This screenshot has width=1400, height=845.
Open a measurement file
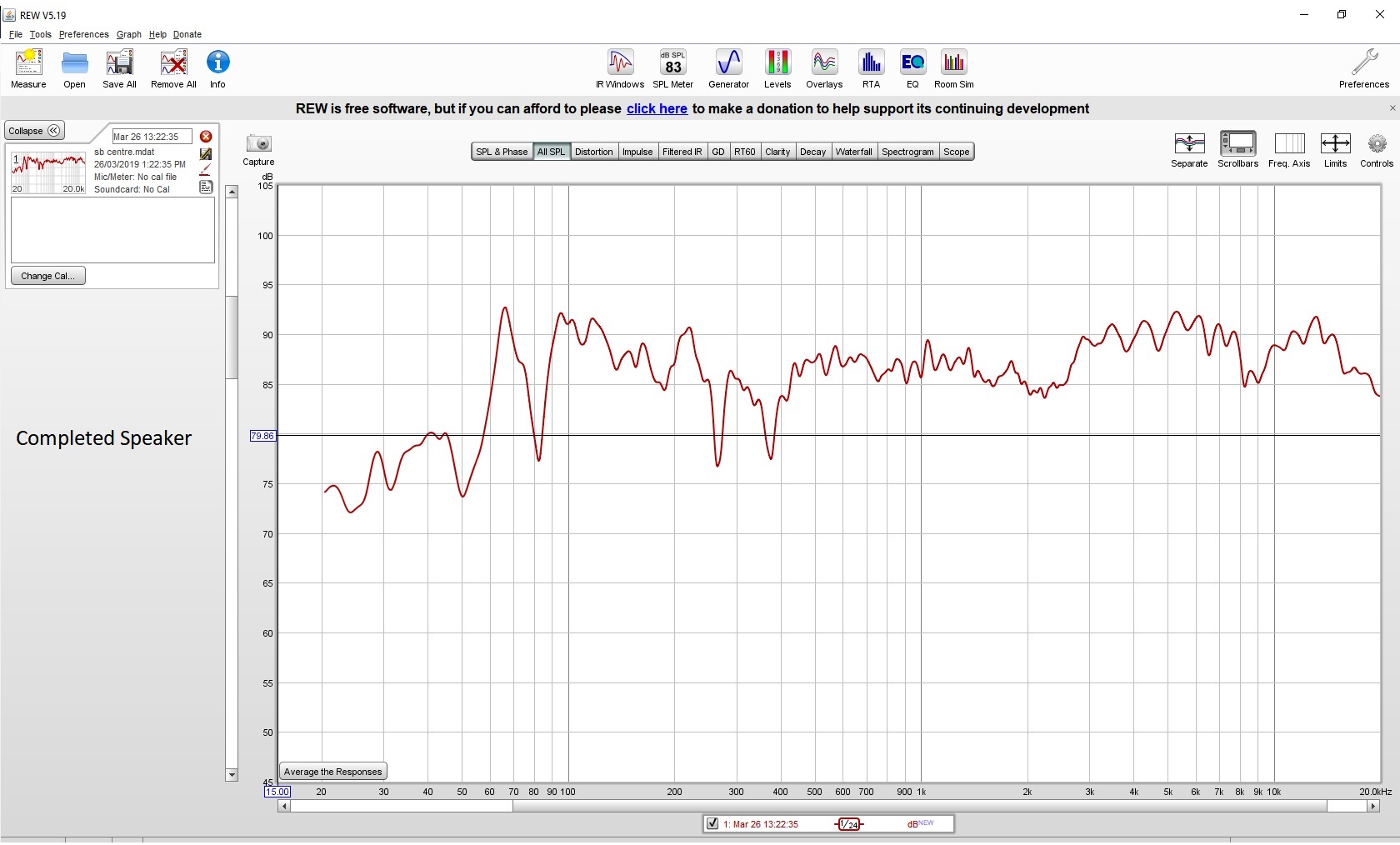coord(74,68)
